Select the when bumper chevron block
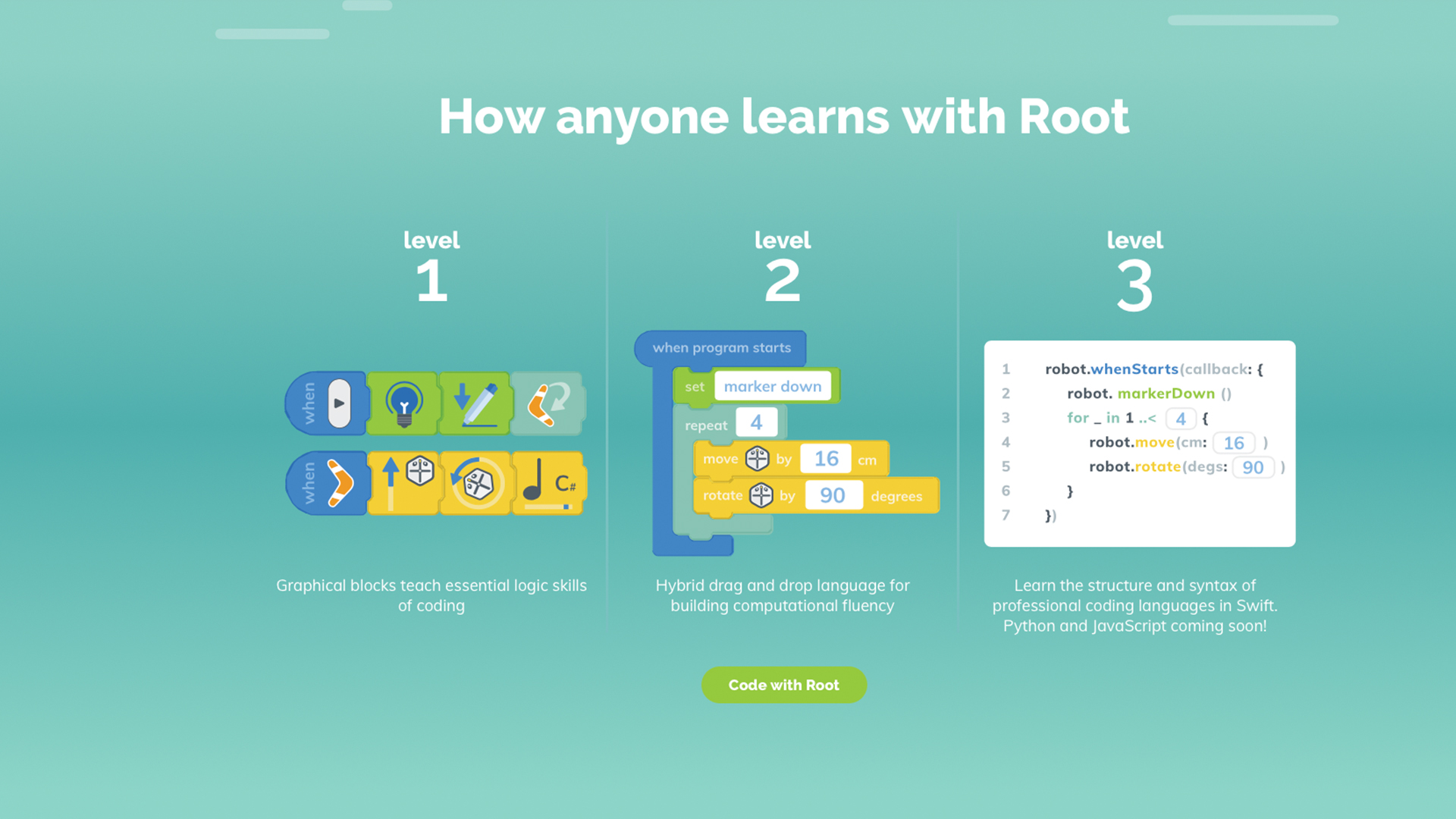Image resolution: width=1456 pixels, height=819 pixels. pyautogui.click(x=326, y=483)
